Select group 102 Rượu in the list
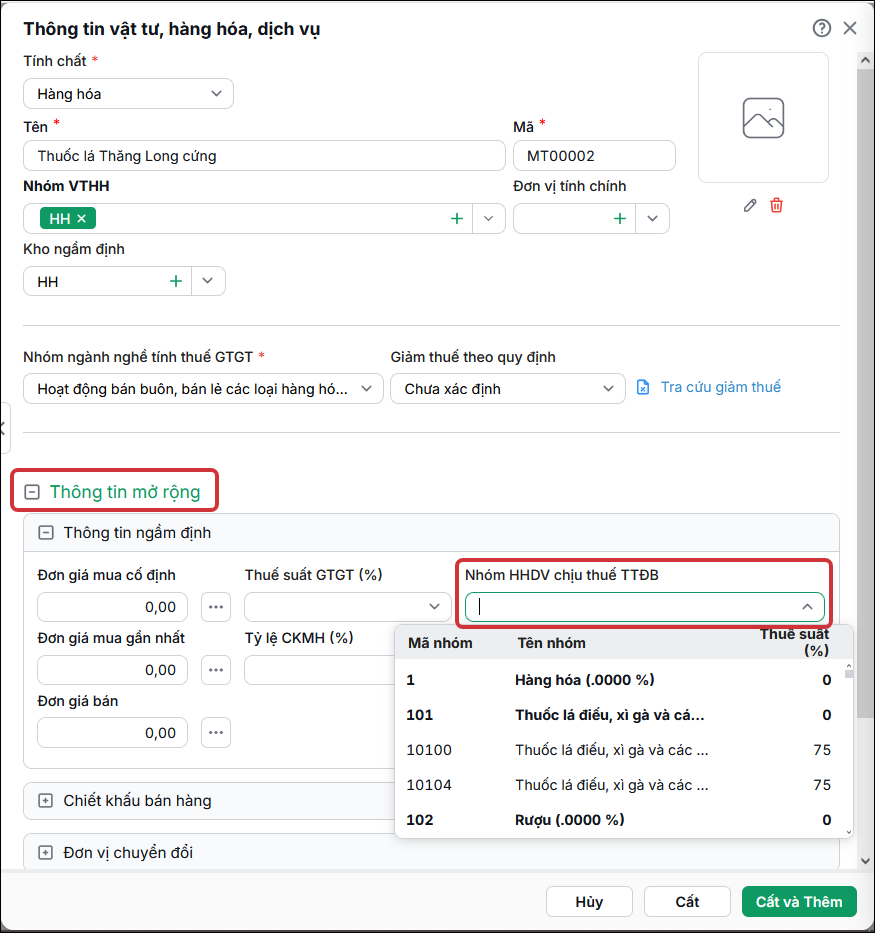This screenshot has height=933, width=875. [619, 820]
